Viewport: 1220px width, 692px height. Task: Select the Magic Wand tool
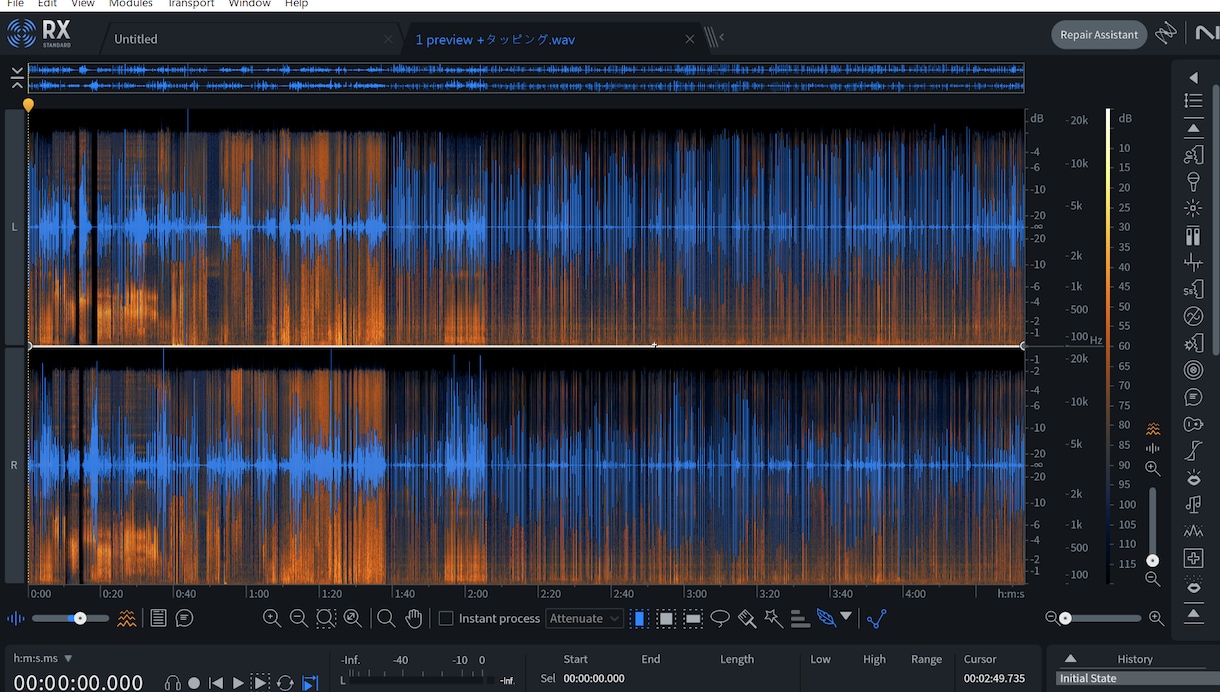coord(773,618)
